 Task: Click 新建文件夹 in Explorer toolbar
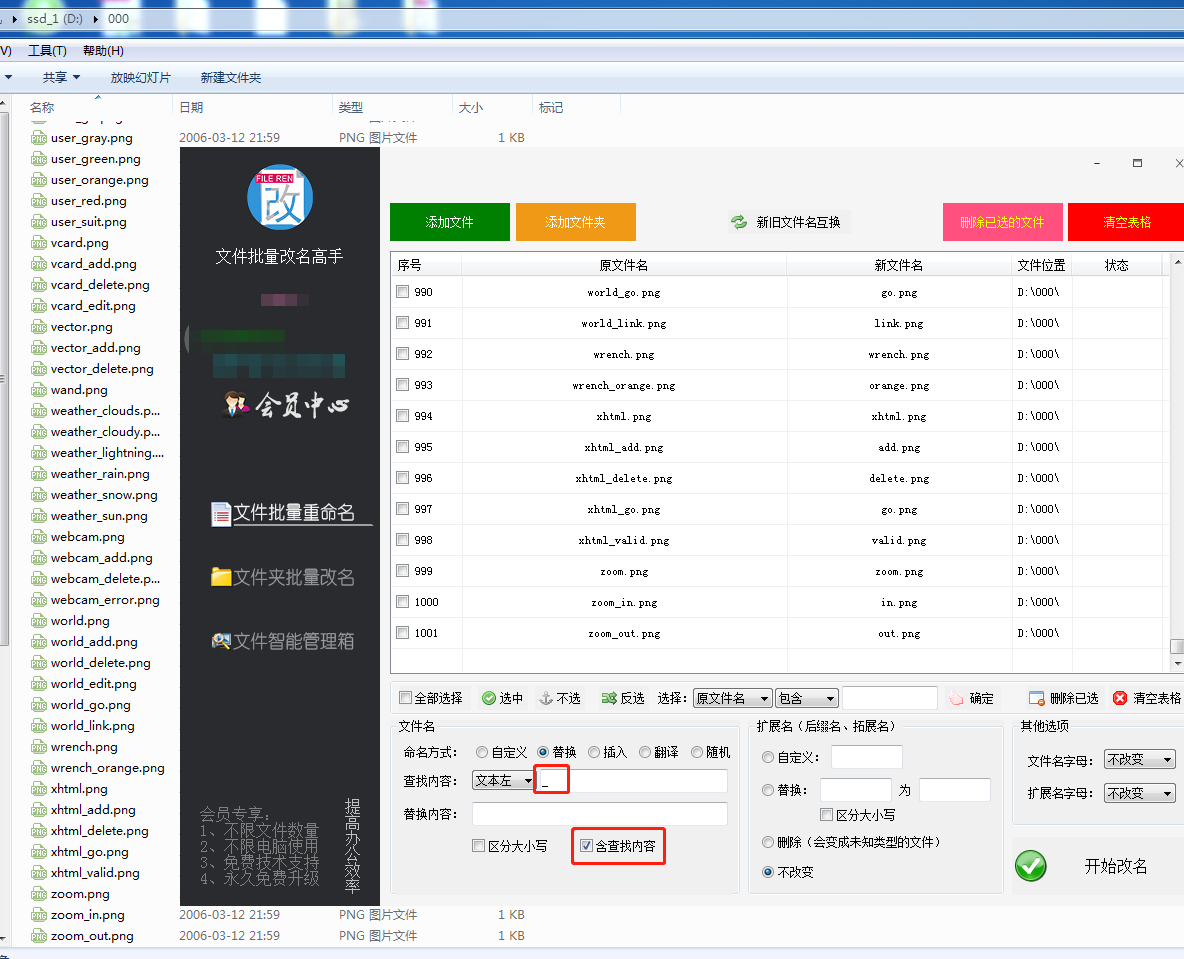coord(231,78)
